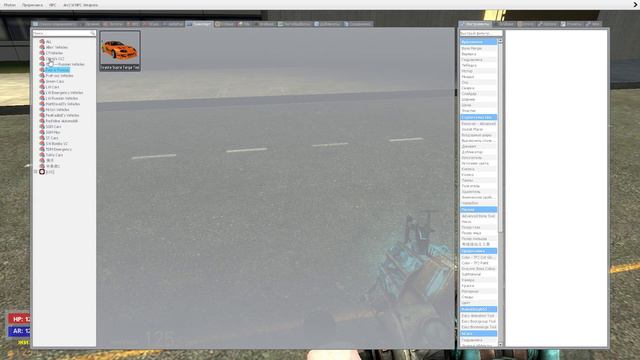The height and width of the screenshot is (360, 640).
Task: Select the 'Bone Merger' tool
Action: 478,48
